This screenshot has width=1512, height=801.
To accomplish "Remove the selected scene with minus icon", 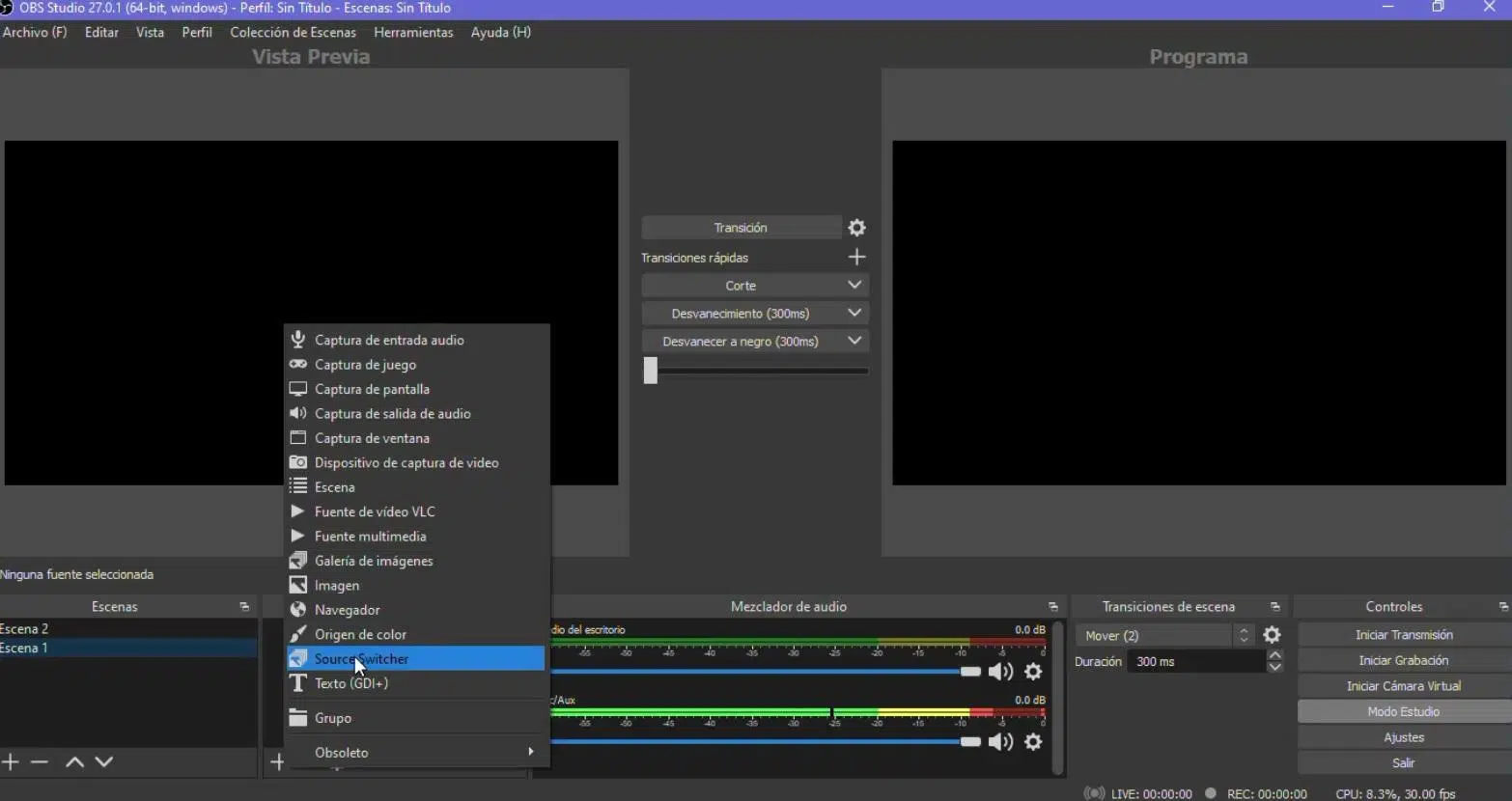I will coord(40,762).
